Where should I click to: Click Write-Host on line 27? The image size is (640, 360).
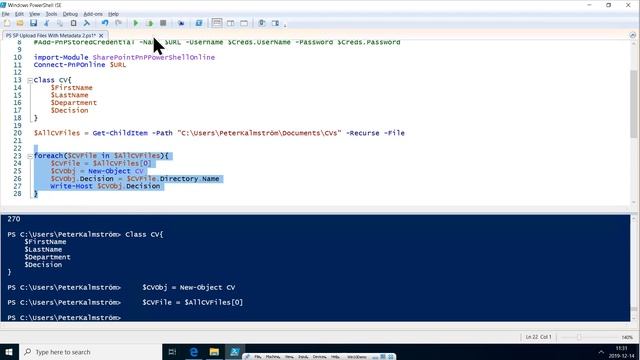coord(71,186)
